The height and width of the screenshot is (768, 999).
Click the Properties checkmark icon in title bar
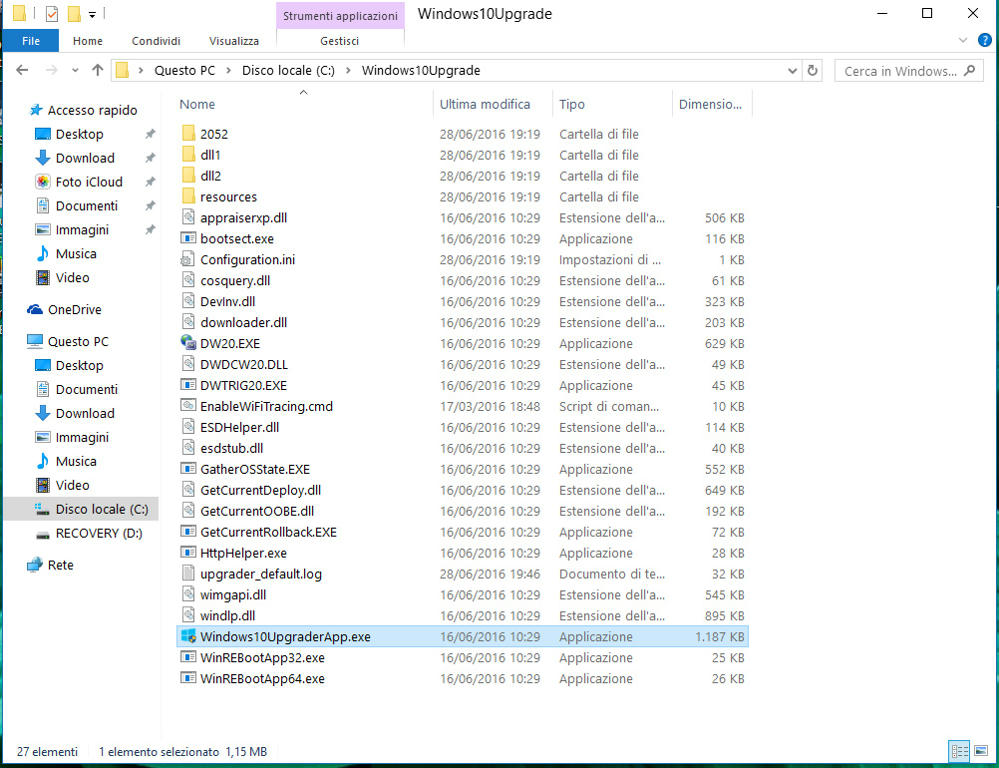53,14
